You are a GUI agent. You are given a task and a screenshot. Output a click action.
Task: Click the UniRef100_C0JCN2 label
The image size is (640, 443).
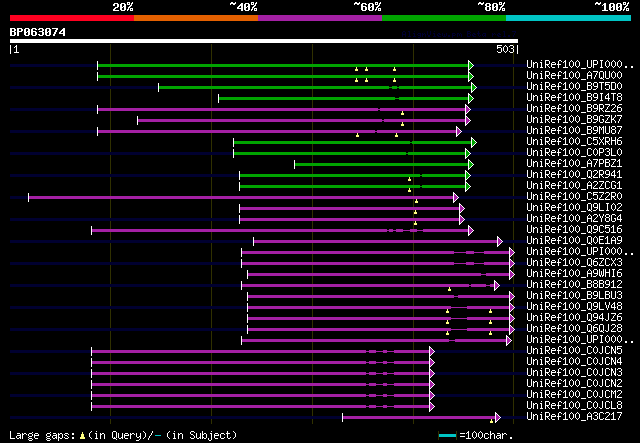(x=574, y=384)
